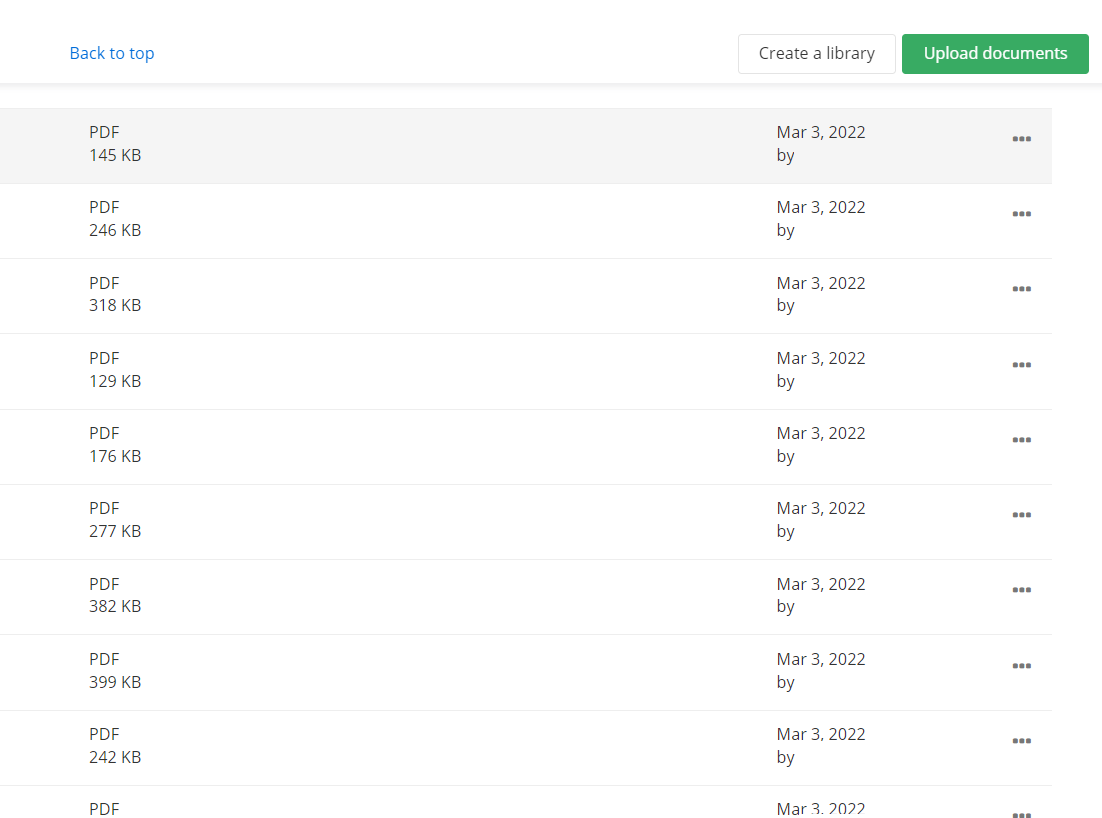Open the more options menu for the 176 KB PDF
Viewport: 1102px width, 818px height.
click(1021, 441)
